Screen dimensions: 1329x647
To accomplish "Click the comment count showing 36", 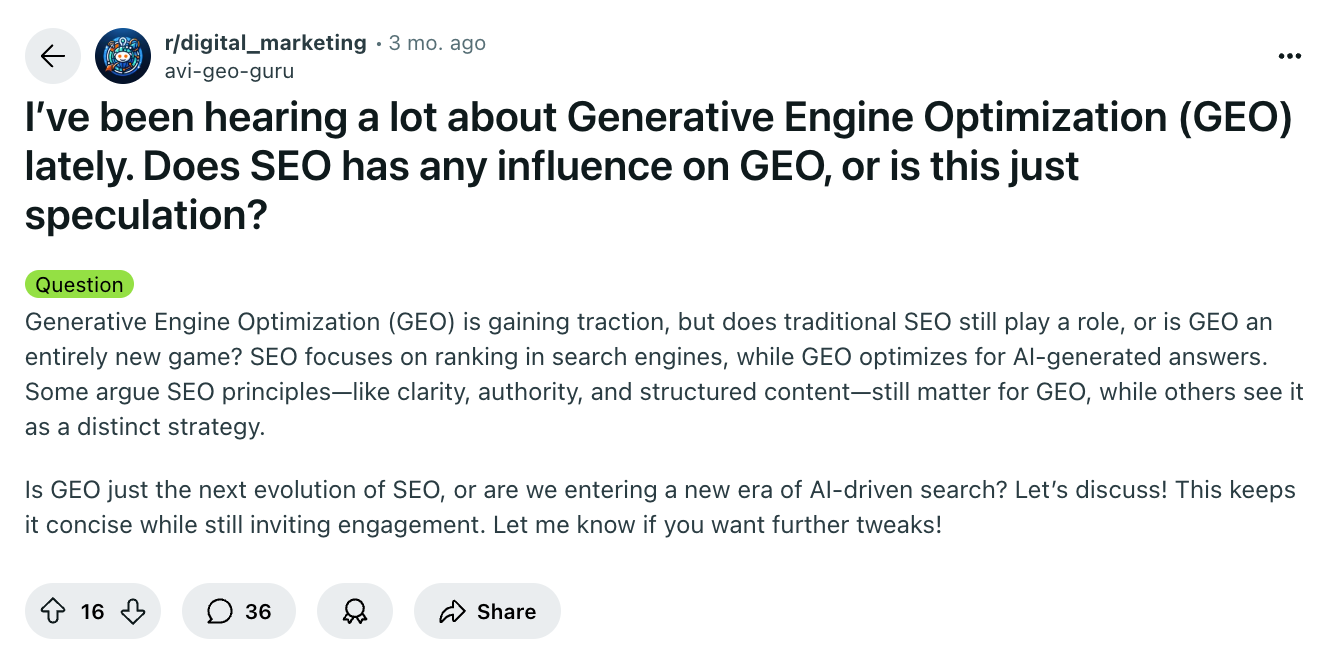I will click(258, 611).
